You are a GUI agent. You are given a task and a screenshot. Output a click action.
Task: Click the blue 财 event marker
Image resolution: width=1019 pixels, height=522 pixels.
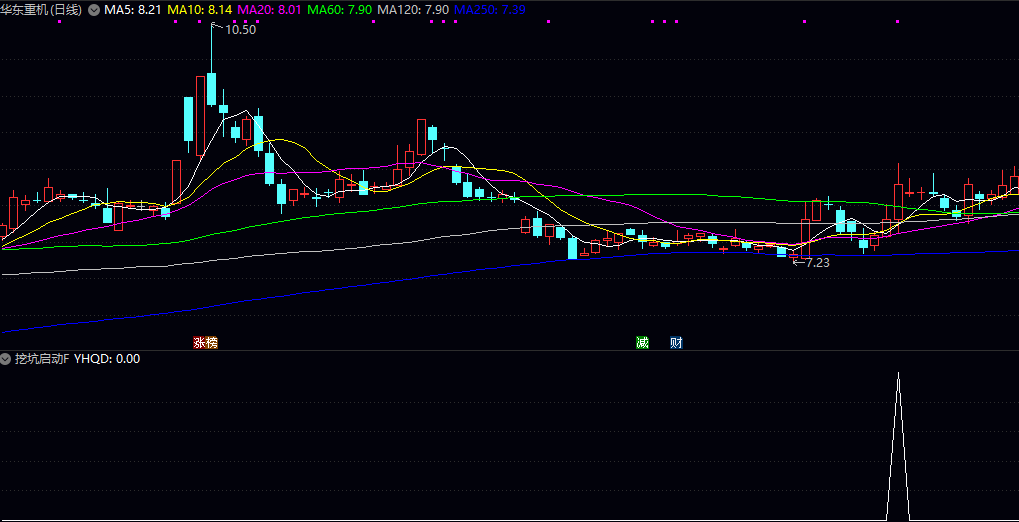(x=677, y=342)
